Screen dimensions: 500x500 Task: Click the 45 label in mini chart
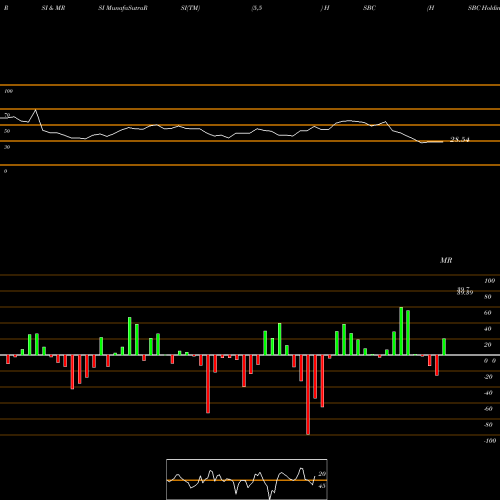point(322,486)
